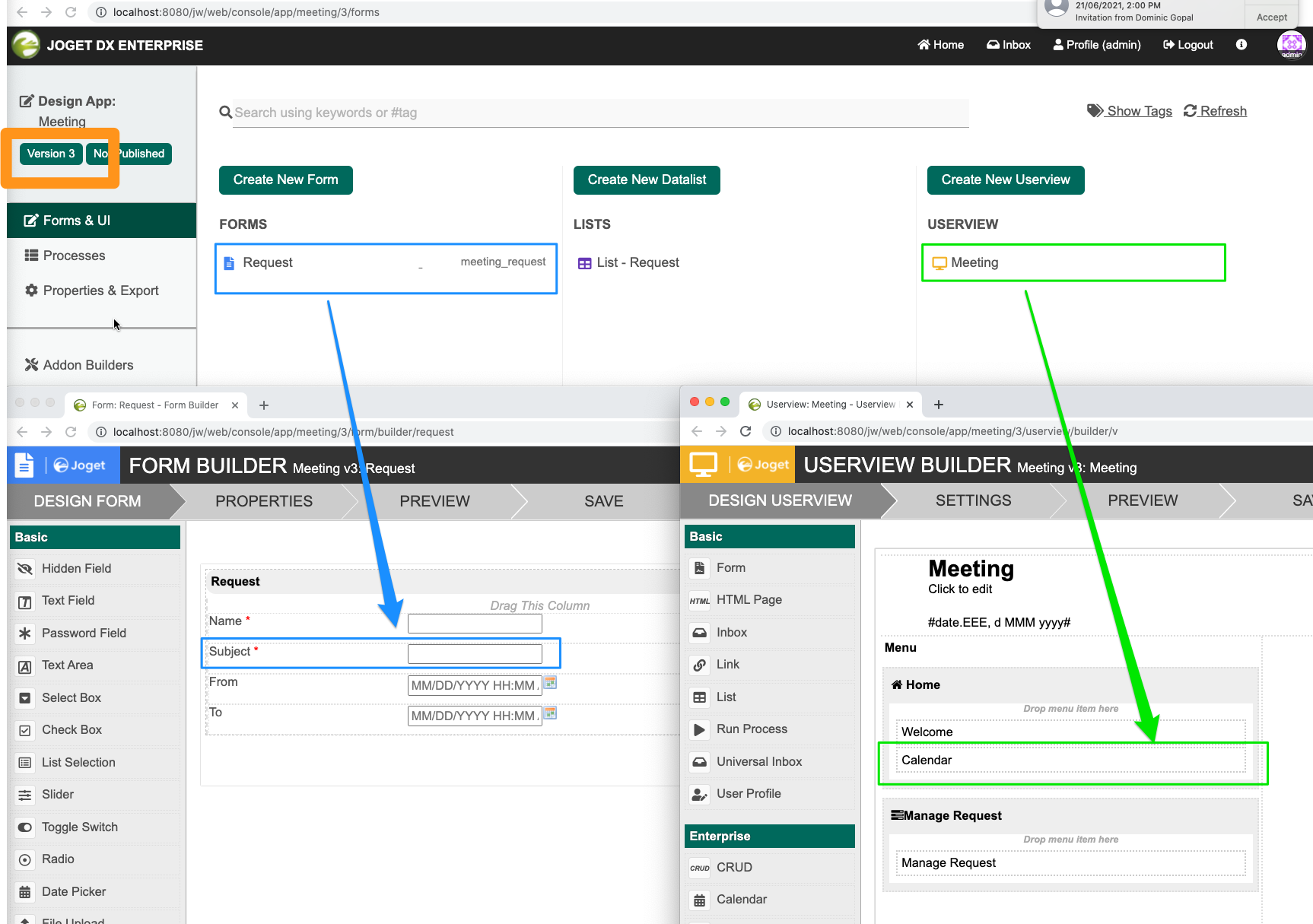Pick the Select Box form element
Image resolution: width=1313 pixels, height=924 pixels.
pos(71,698)
